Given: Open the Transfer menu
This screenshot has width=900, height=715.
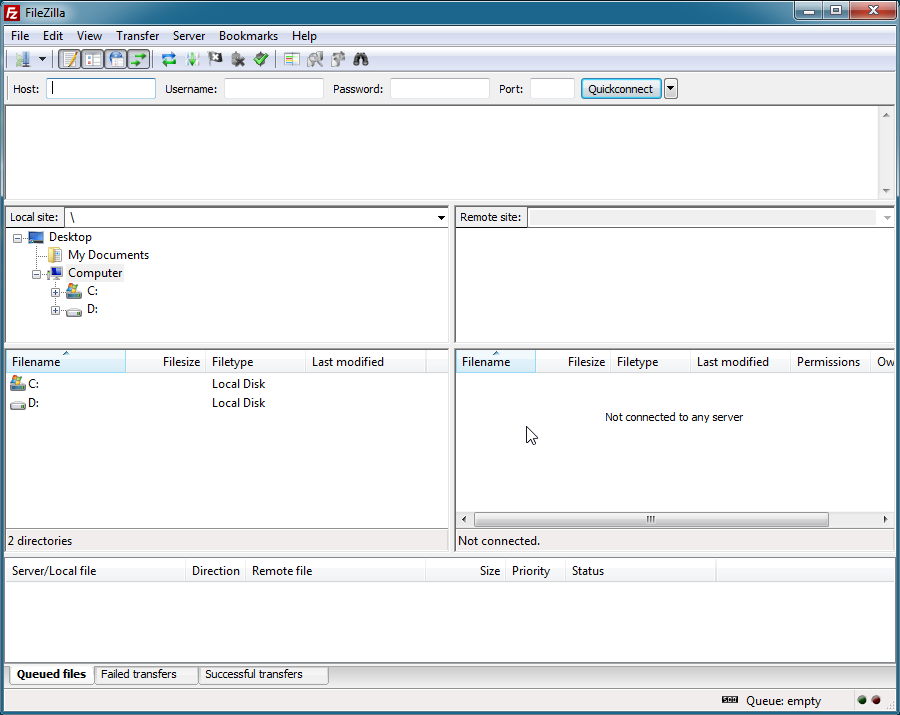Looking at the screenshot, I should (x=138, y=36).
